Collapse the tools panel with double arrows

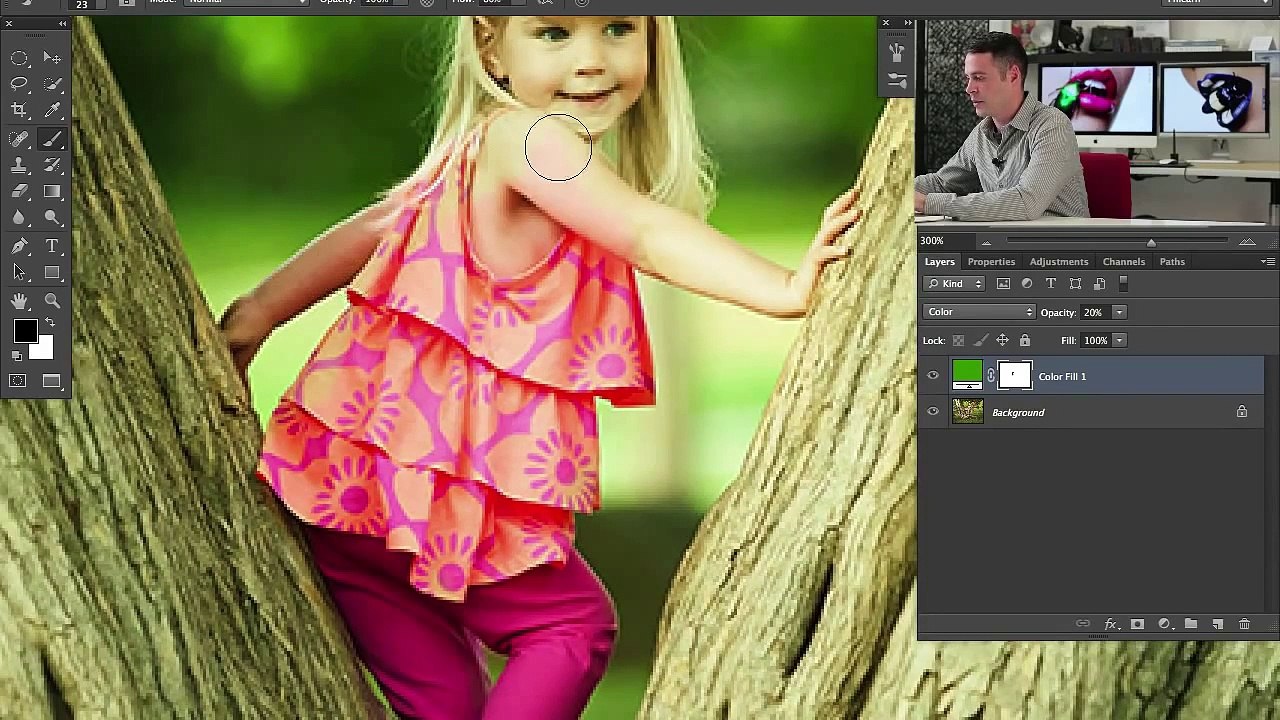tap(63, 23)
